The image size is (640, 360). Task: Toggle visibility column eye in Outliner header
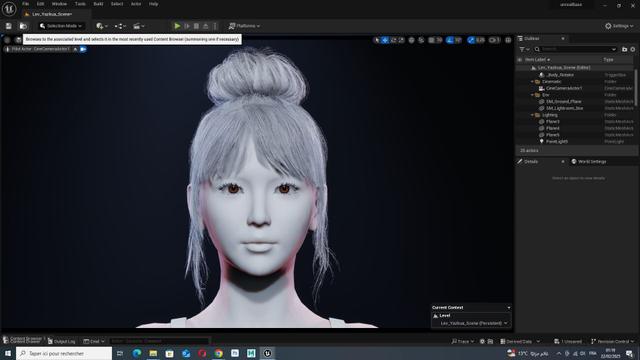pyautogui.click(x=520, y=60)
